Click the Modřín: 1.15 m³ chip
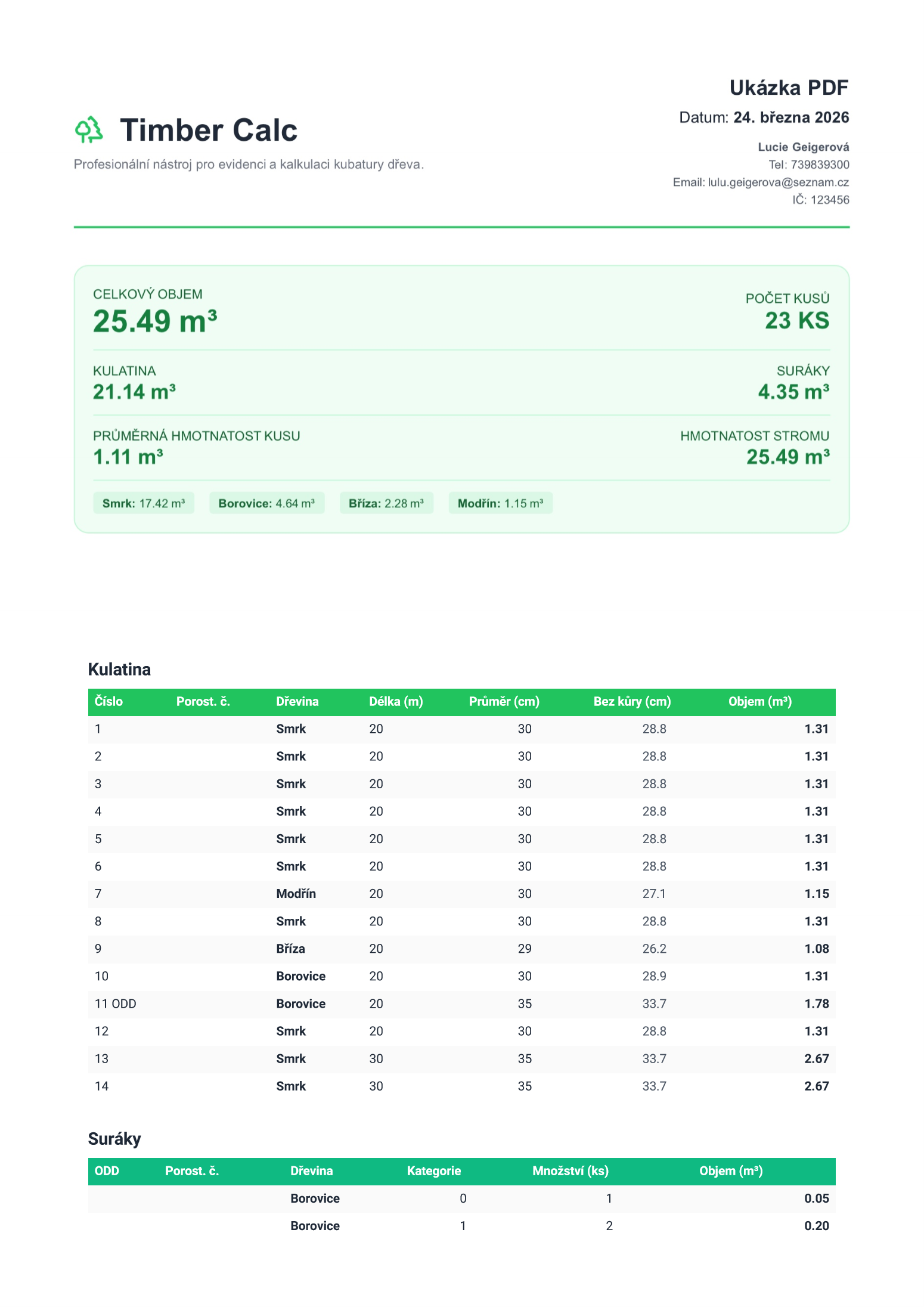This screenshot has height=1307, width=924. (x=500, y=503)
